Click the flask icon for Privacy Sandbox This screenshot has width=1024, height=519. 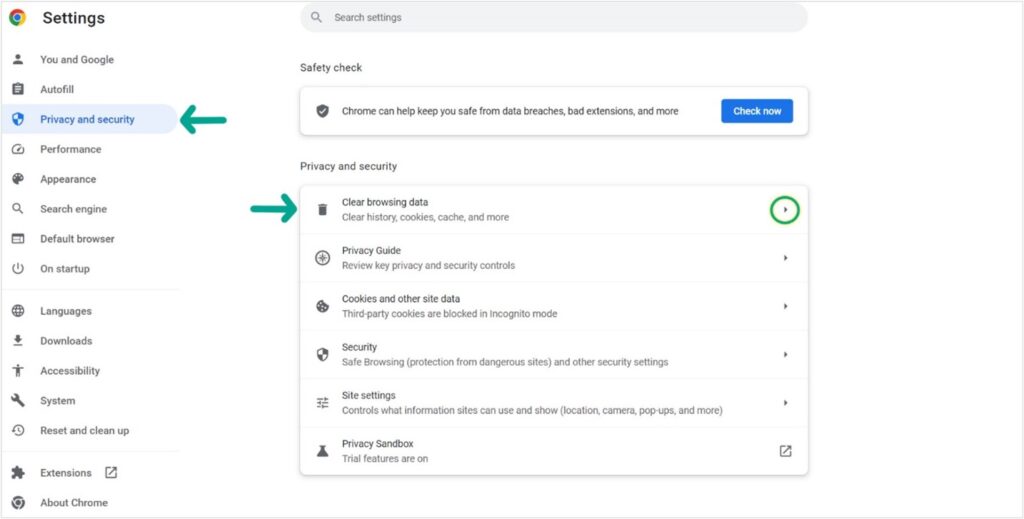click(x=323, y=451)
